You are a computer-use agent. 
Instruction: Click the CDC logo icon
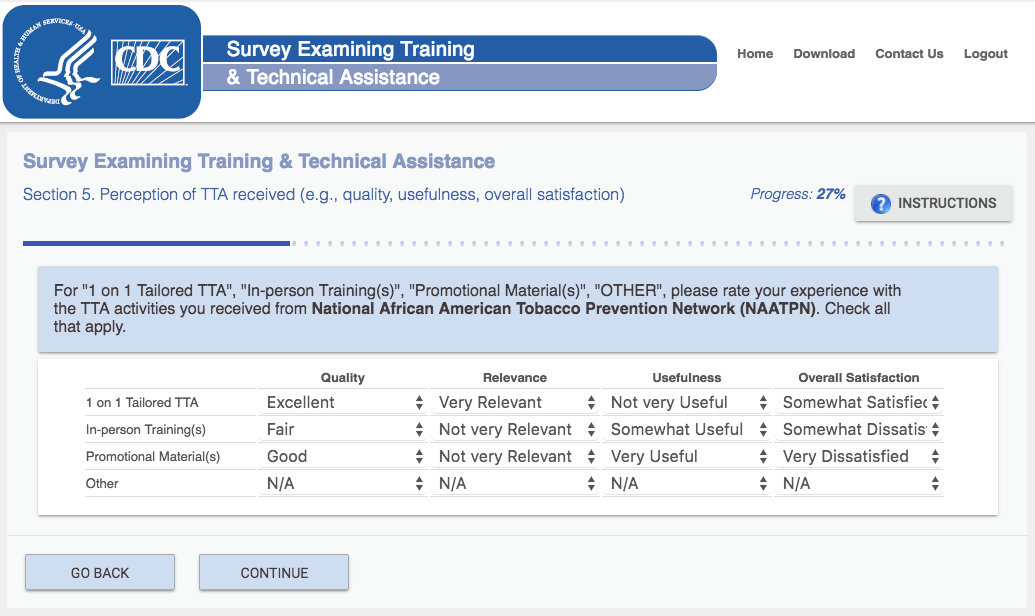coord(148,61)
